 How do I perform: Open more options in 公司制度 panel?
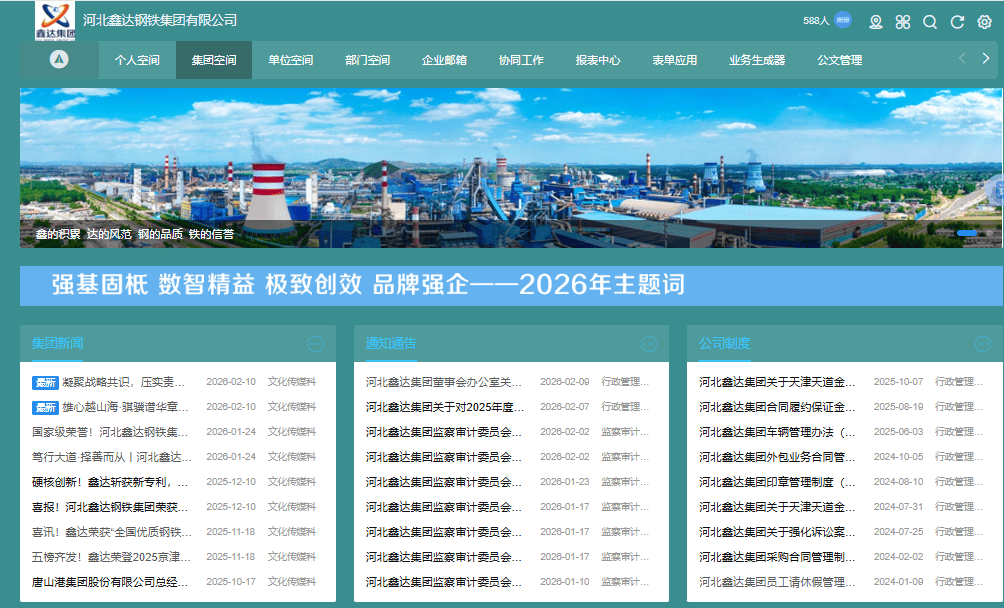pos(982,344)
